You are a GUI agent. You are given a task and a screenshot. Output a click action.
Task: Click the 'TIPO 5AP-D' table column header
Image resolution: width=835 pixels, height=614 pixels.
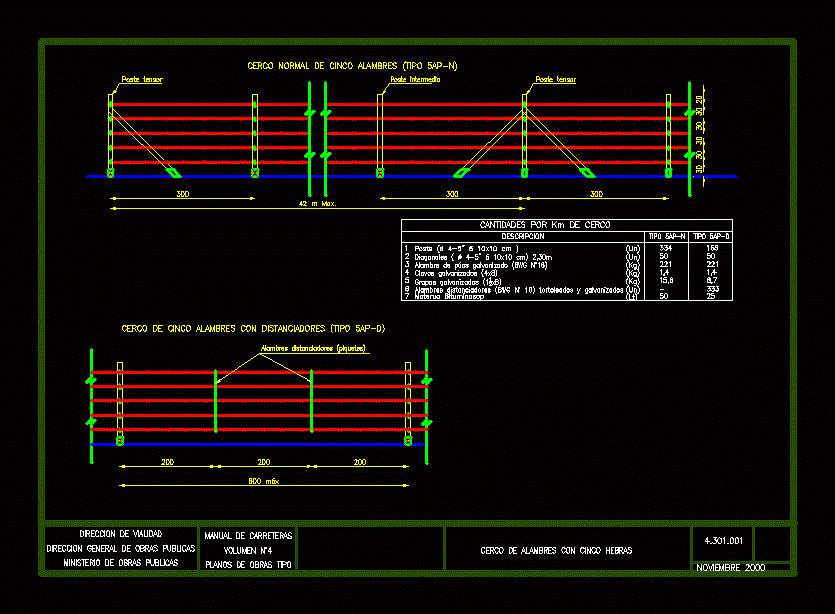[x=711, y=236]
